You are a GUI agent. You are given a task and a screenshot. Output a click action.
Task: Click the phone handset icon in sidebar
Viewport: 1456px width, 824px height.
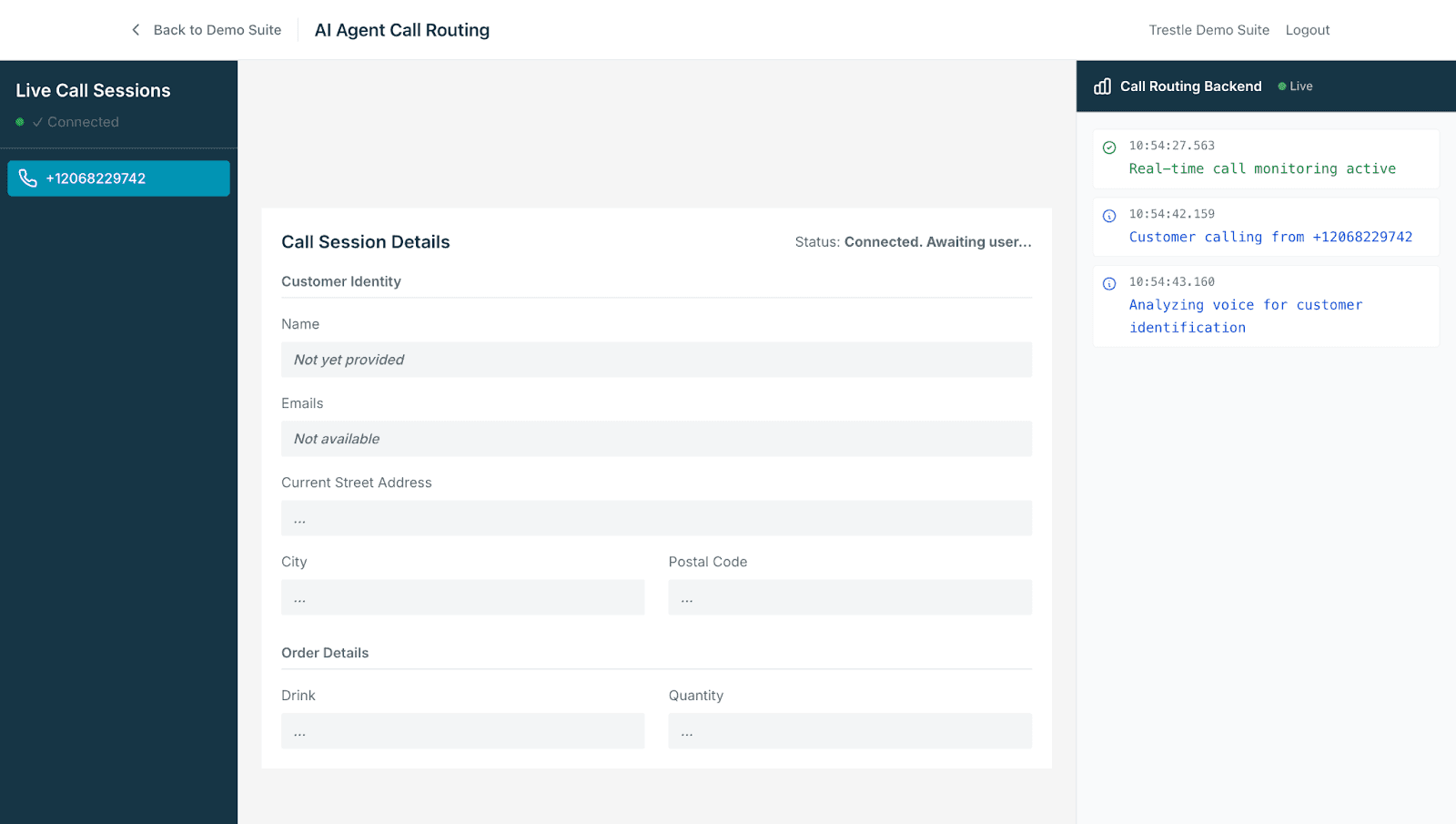[x=28, y=178]
